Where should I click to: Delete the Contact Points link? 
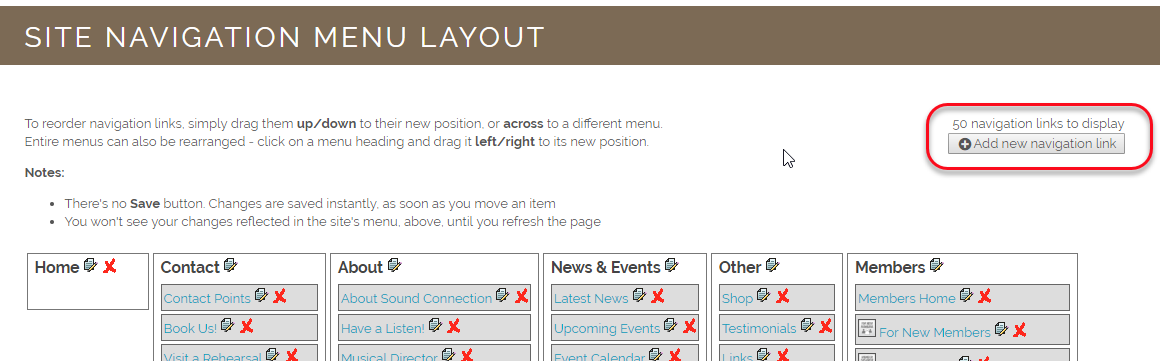pos(280,296)
